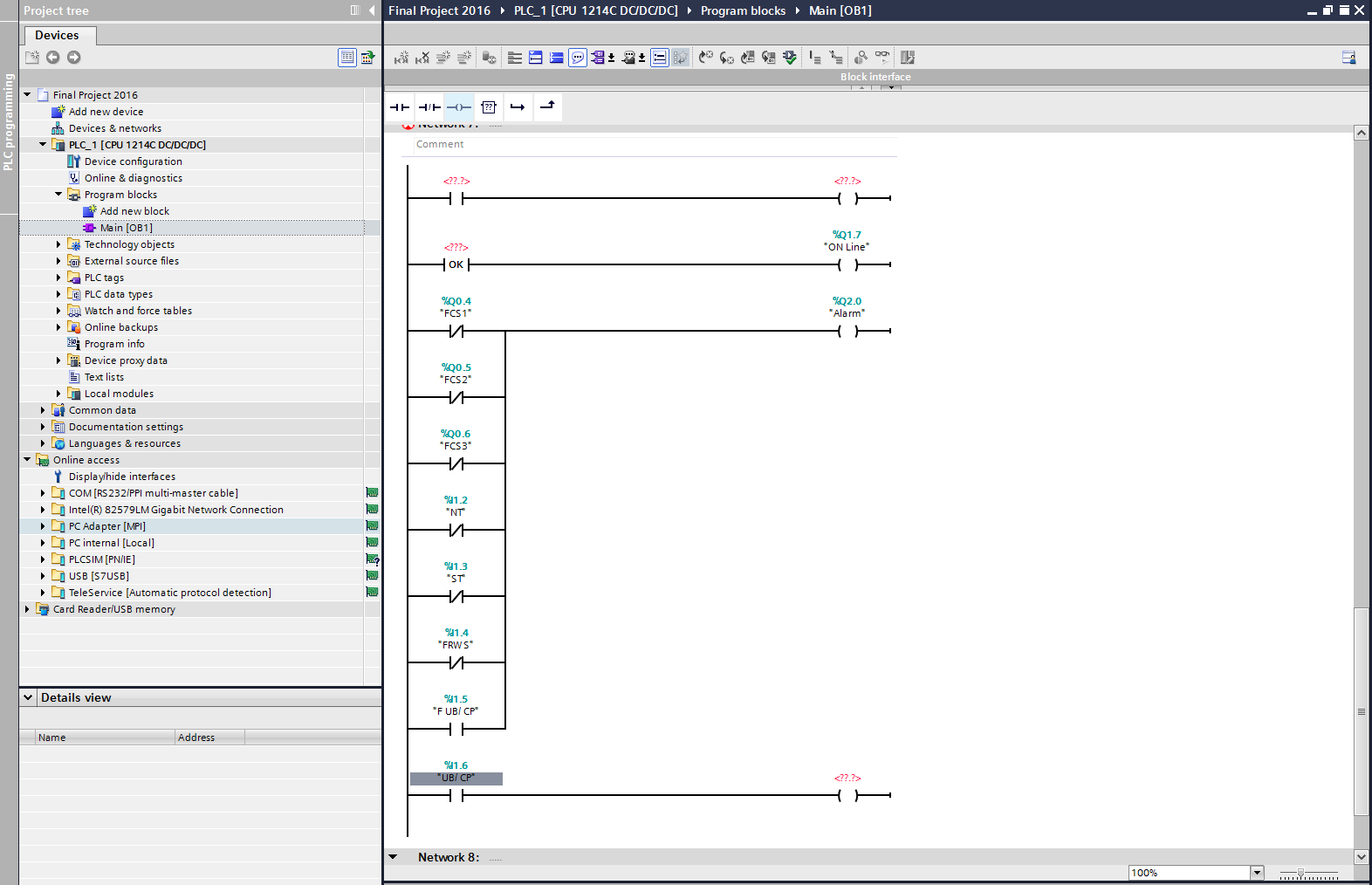Open Device configuration item
1372x885 pixels.
point(134,161)
